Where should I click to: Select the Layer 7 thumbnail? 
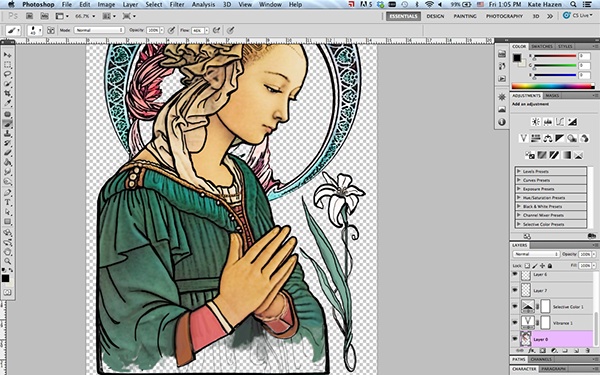(x=526, y=290)
